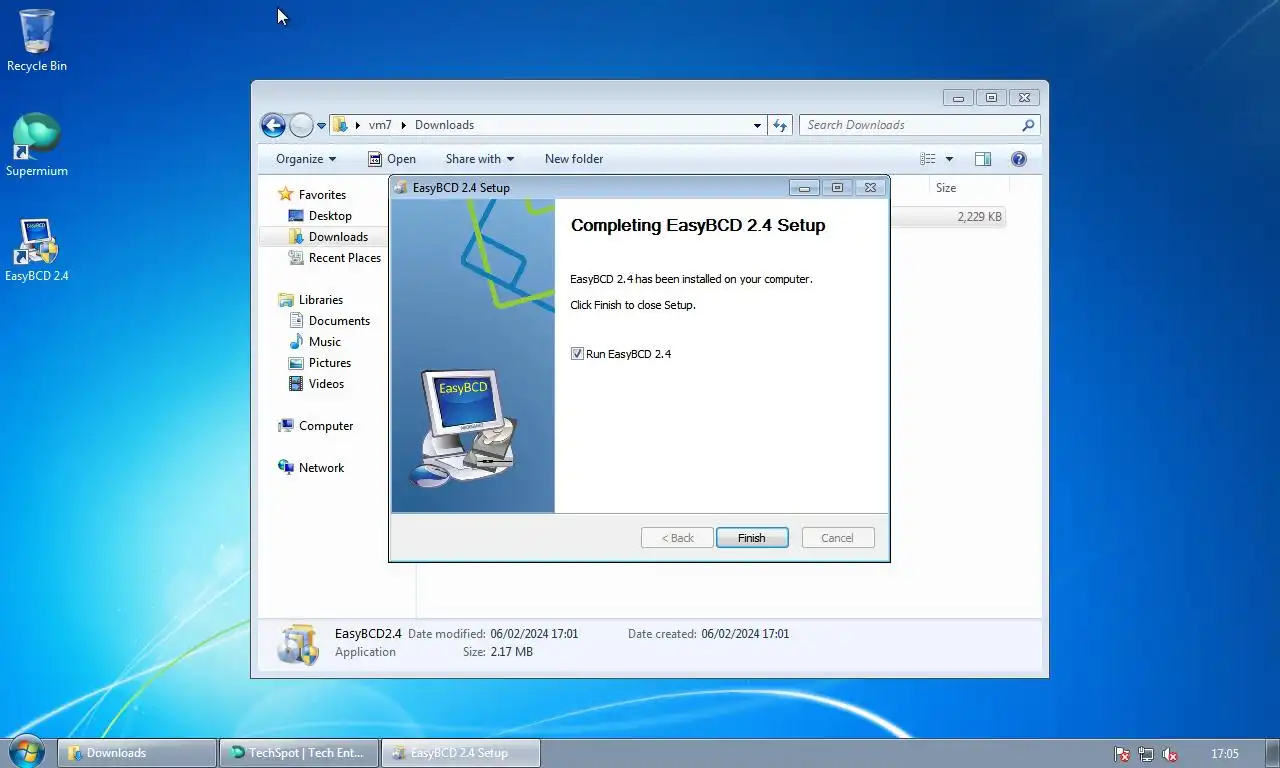Click the Explorer Forward navigation arrow

pyautogui.click(x=301, y=125)
